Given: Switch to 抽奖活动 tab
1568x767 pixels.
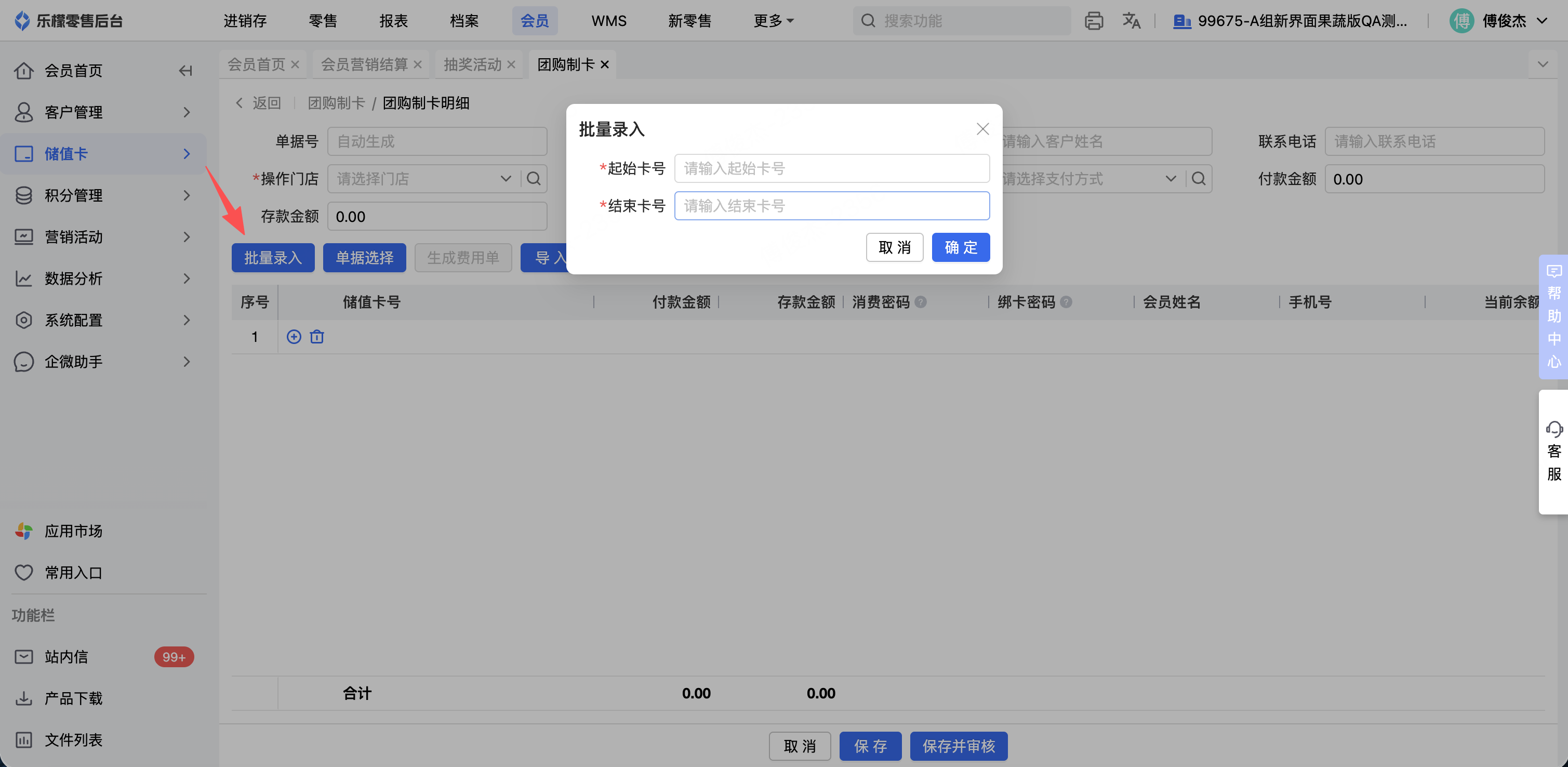Looking at the screenshot, I should click(x=472, y=64).
